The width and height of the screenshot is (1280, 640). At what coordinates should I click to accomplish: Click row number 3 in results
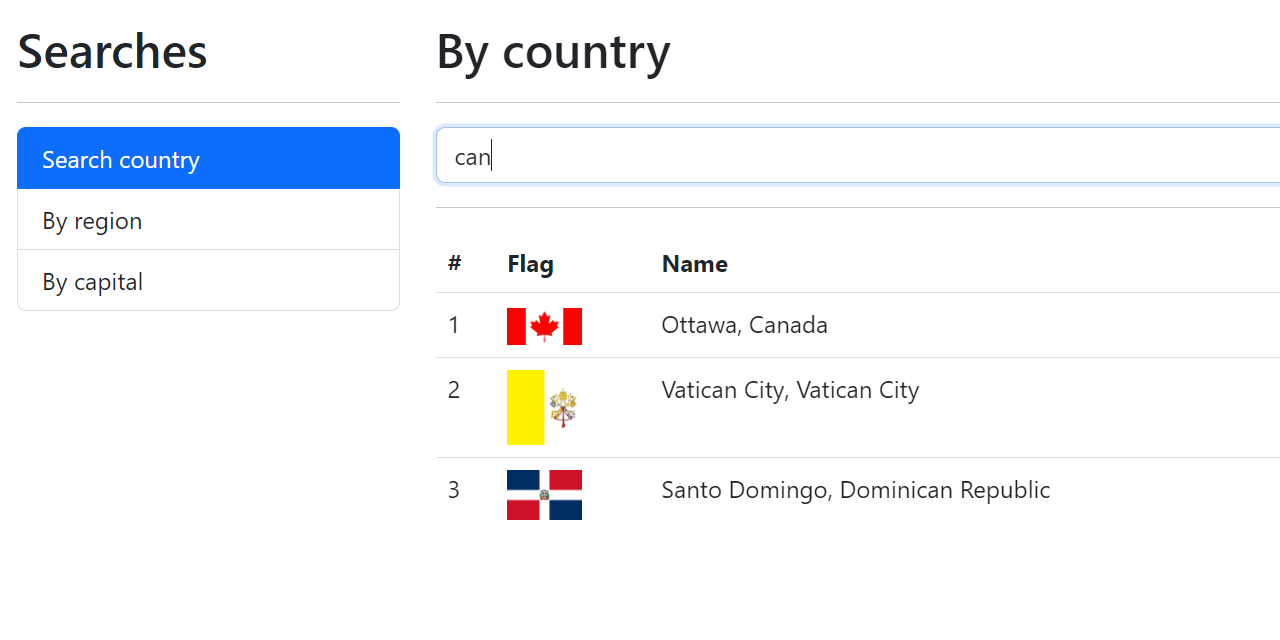click(453, 490)
